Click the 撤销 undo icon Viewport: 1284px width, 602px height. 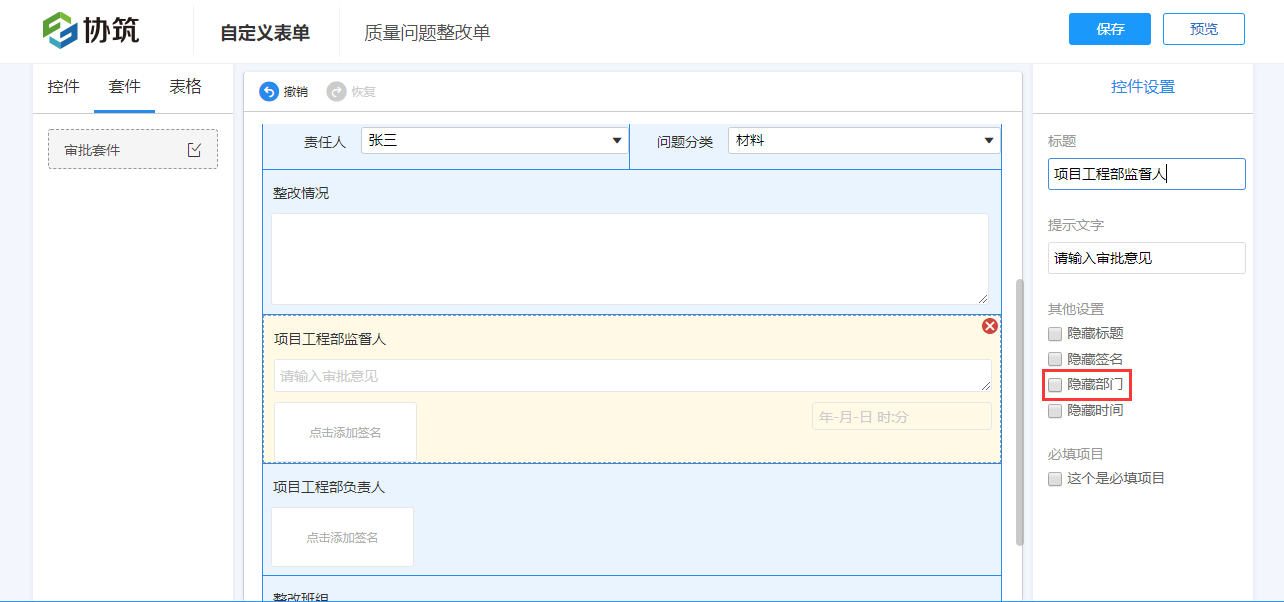click(x=269, y=92)
